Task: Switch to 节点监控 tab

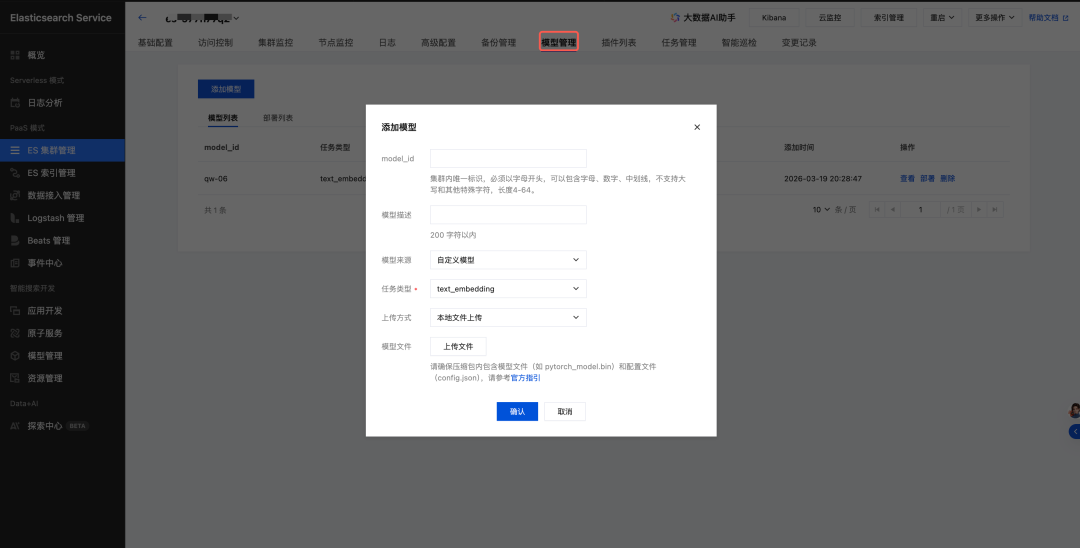Action: (x=335, y=43)
